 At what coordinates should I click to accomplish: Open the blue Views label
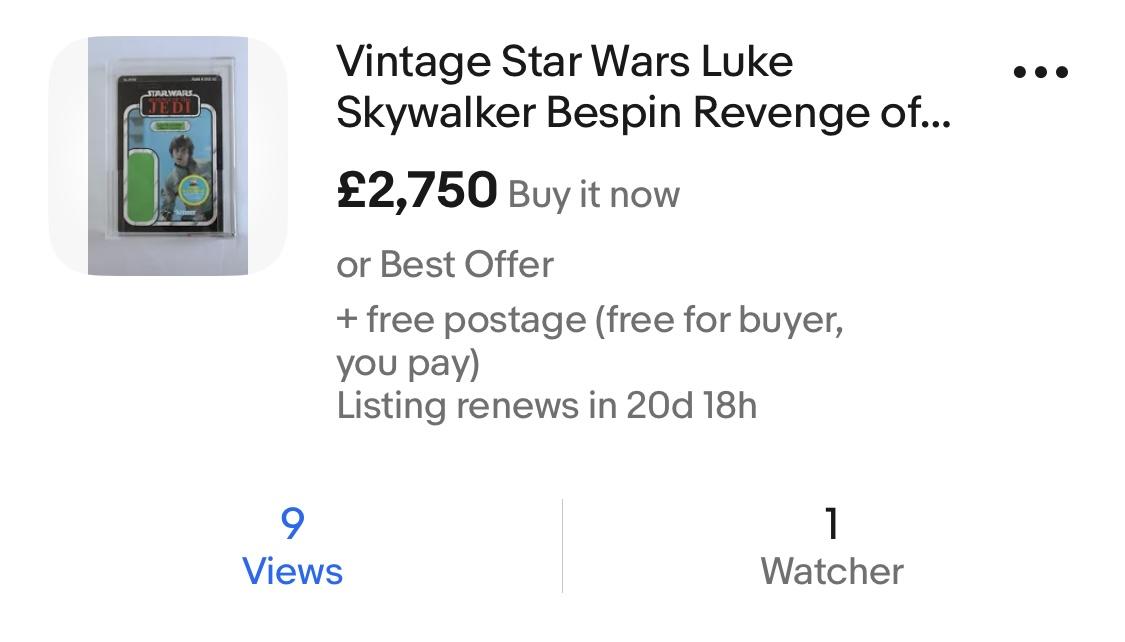click(x=292, y=572)
